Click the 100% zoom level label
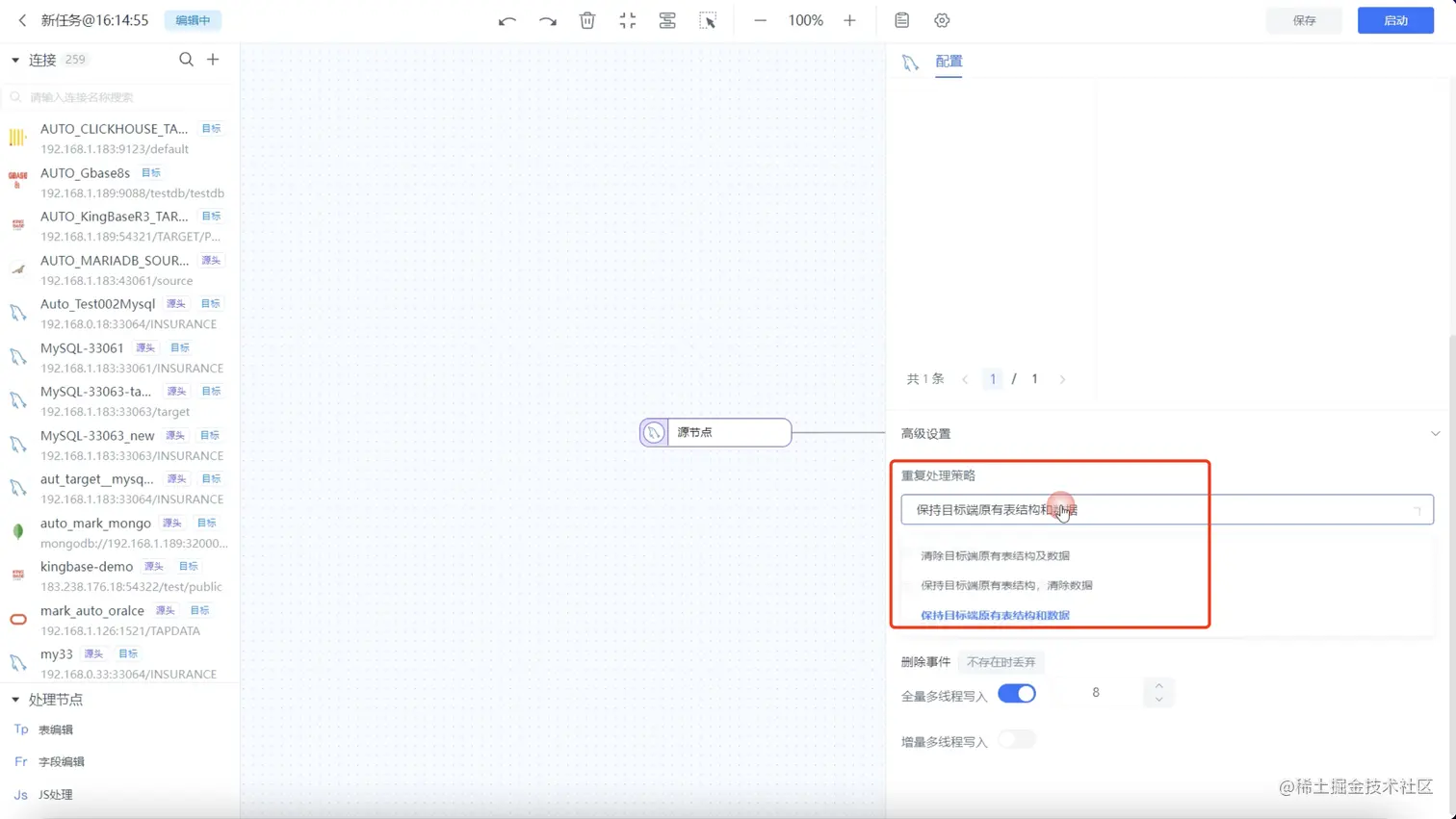 click(x=805, y=20)
